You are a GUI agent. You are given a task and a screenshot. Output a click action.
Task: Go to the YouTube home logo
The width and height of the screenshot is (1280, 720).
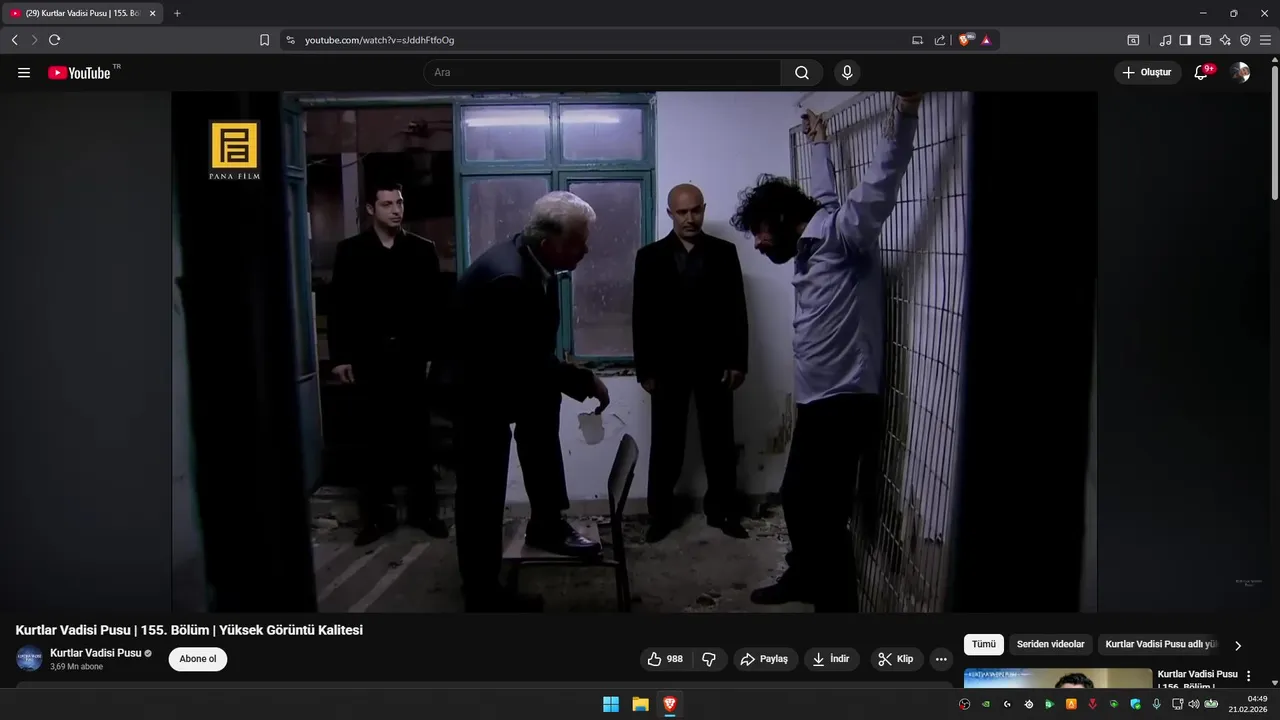79,72
